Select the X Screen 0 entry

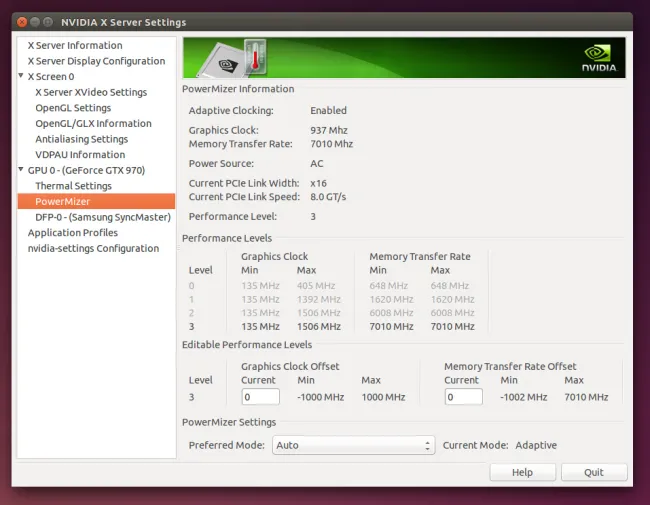[51, 77]
